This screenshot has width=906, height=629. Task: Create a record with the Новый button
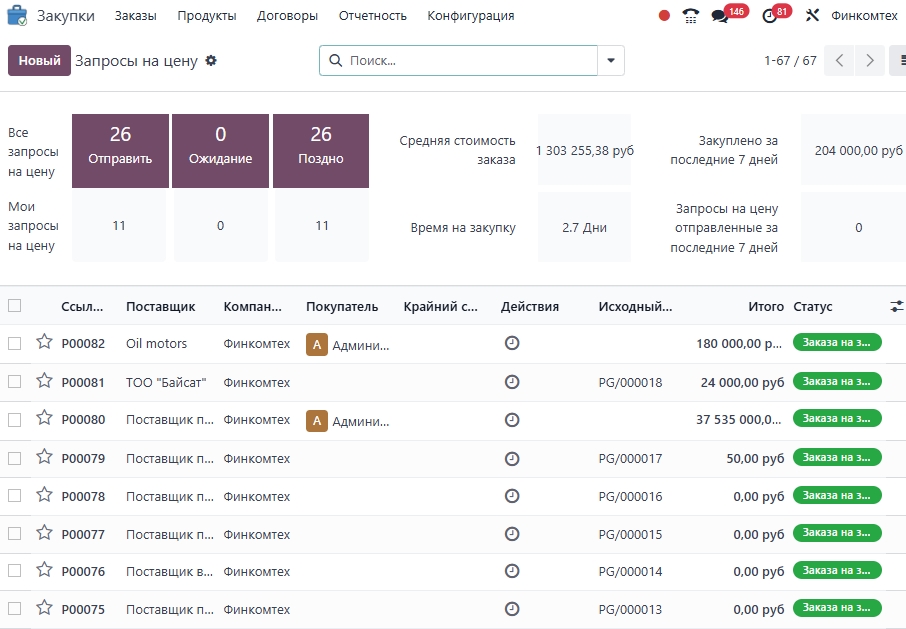click(39, 60)
